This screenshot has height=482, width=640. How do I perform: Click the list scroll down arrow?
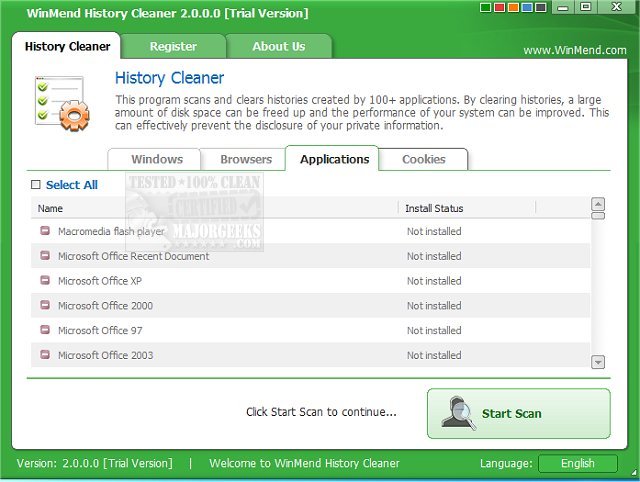[x=598, y=362]
